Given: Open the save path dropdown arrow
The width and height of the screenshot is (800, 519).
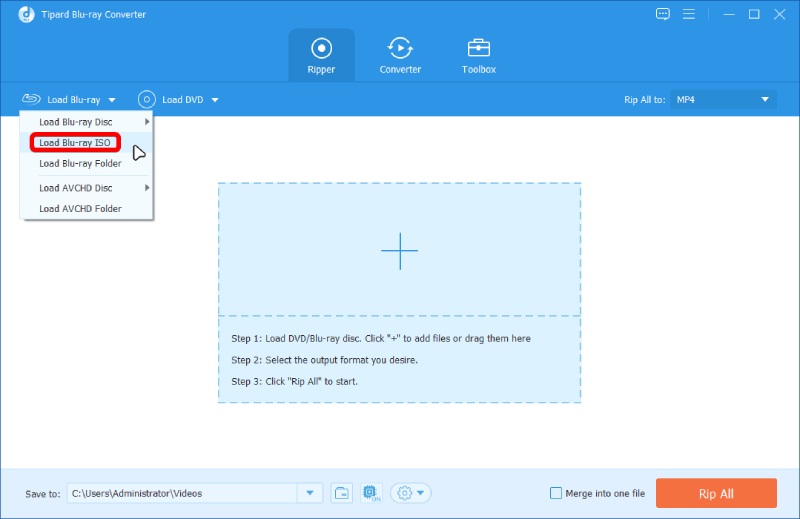Looking at the screenshot, I should click(310, 493).
